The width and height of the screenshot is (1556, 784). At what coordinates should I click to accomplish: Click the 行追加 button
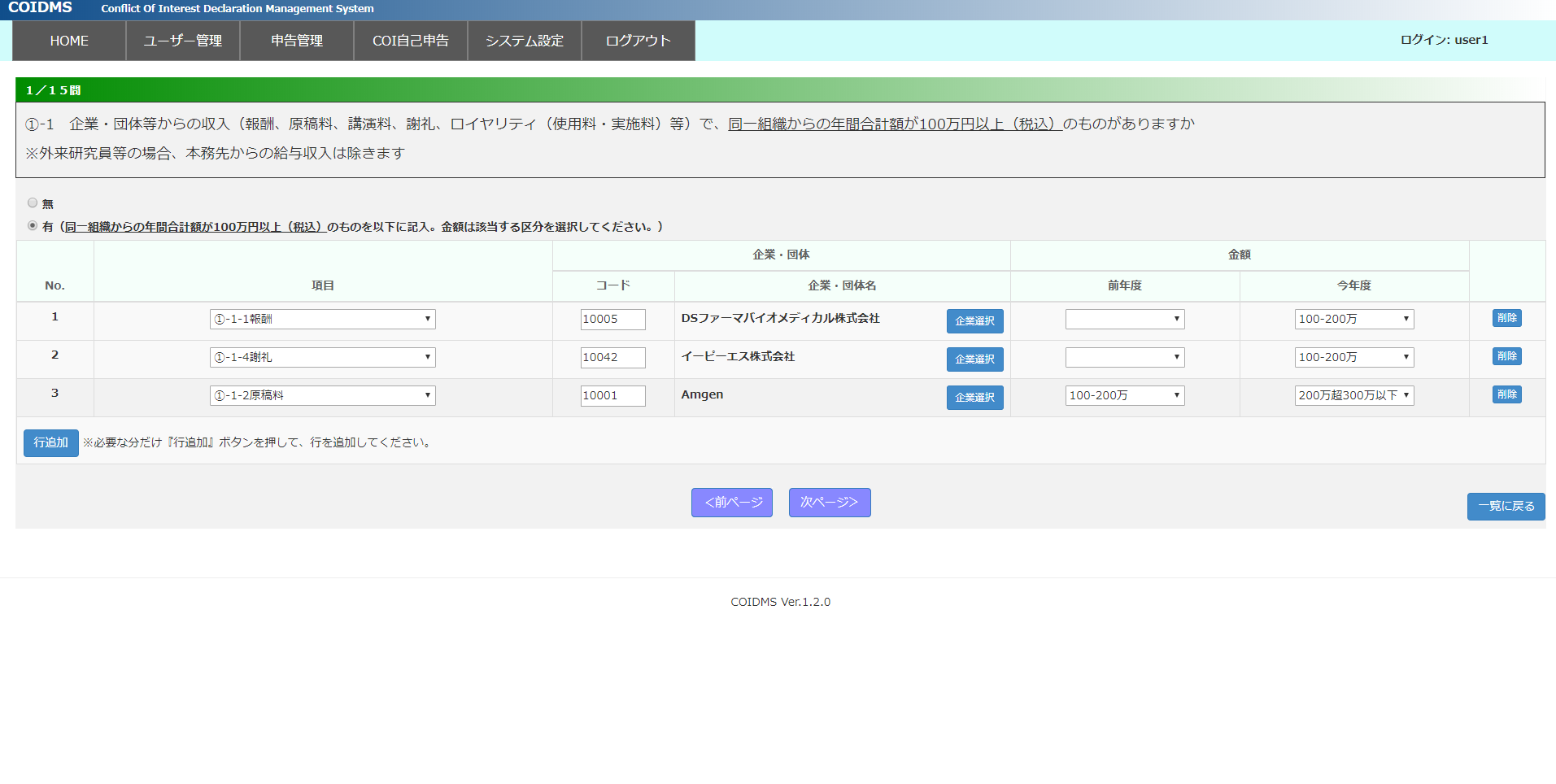pos(51,443)
